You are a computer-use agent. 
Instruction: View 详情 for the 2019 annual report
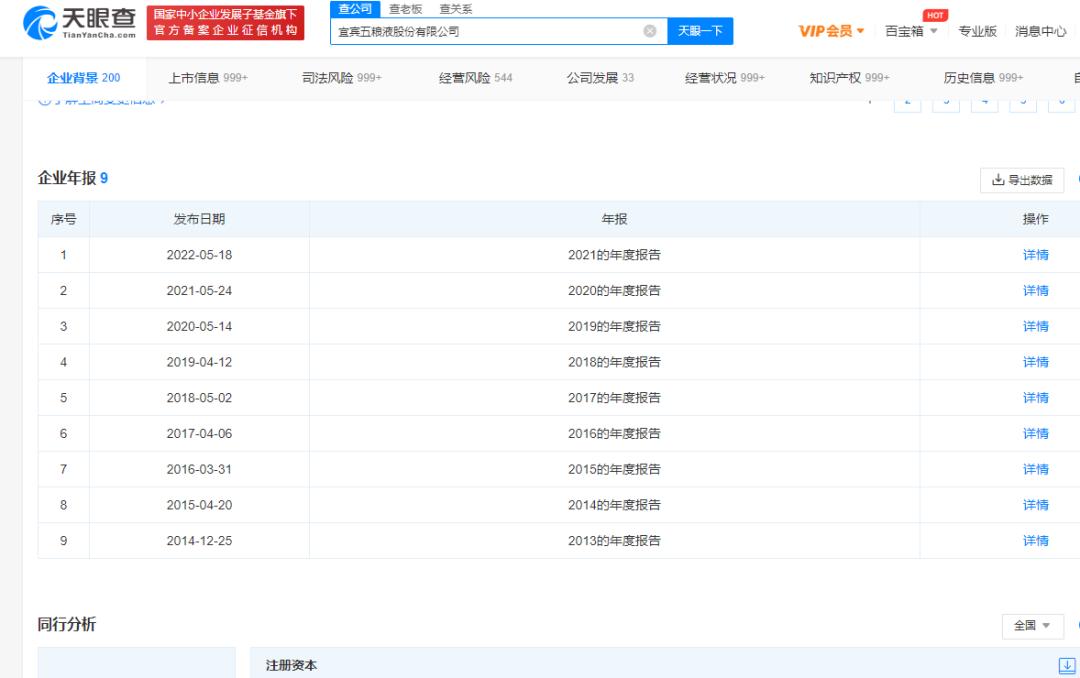[1035, 327]
